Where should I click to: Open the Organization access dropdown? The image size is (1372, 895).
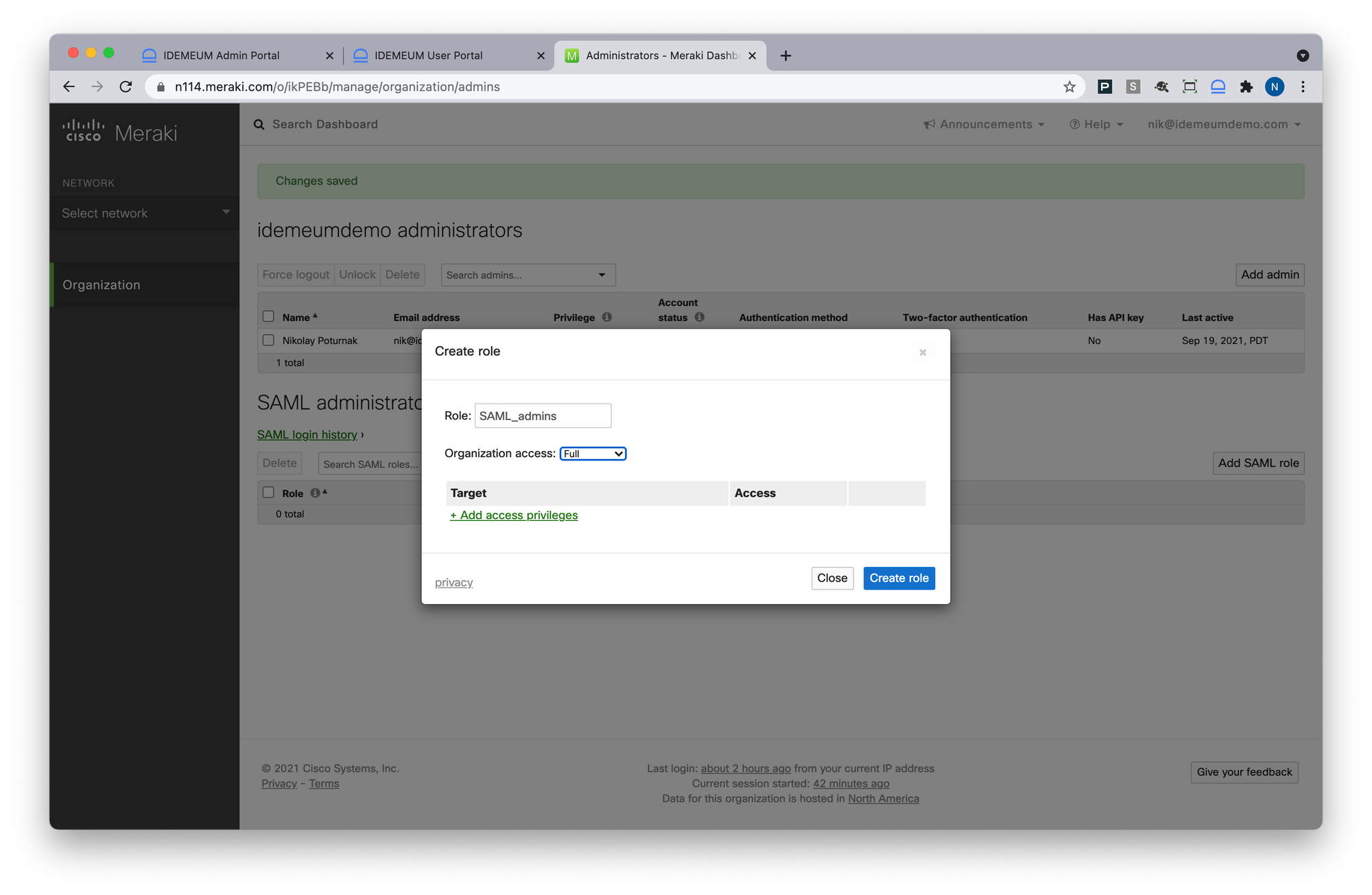[x=593, y=454]
